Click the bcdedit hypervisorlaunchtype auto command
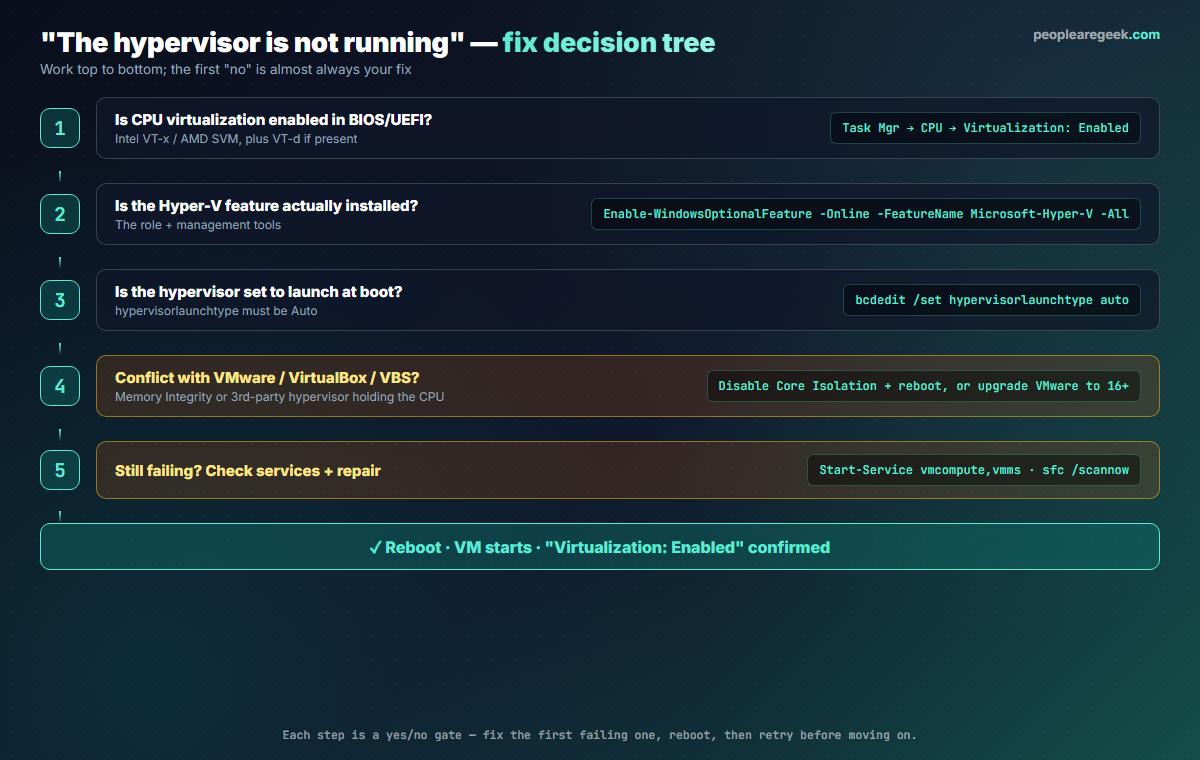Viewport: 1200px width, 760px height. (x=992, y=300)
